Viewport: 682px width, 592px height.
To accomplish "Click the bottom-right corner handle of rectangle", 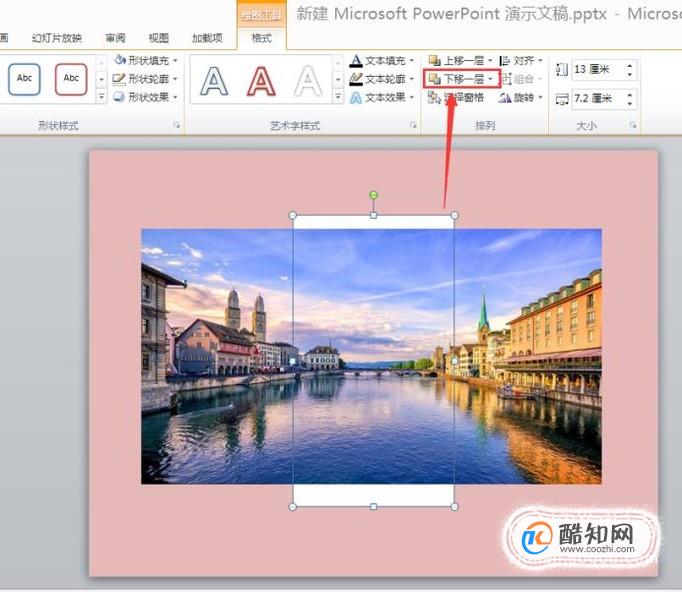I will coord(455,507).
